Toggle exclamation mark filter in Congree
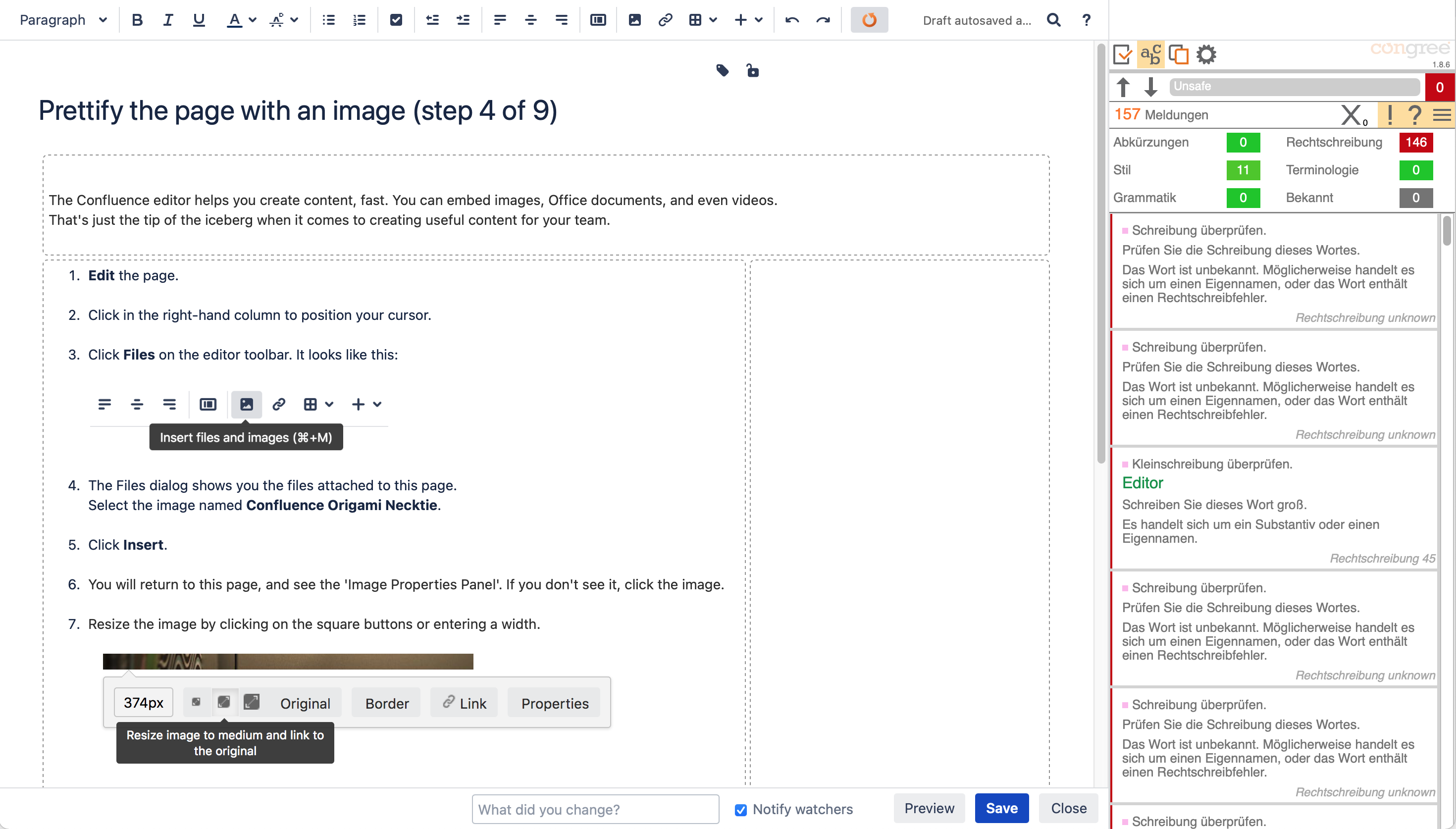 point(1390,115)
